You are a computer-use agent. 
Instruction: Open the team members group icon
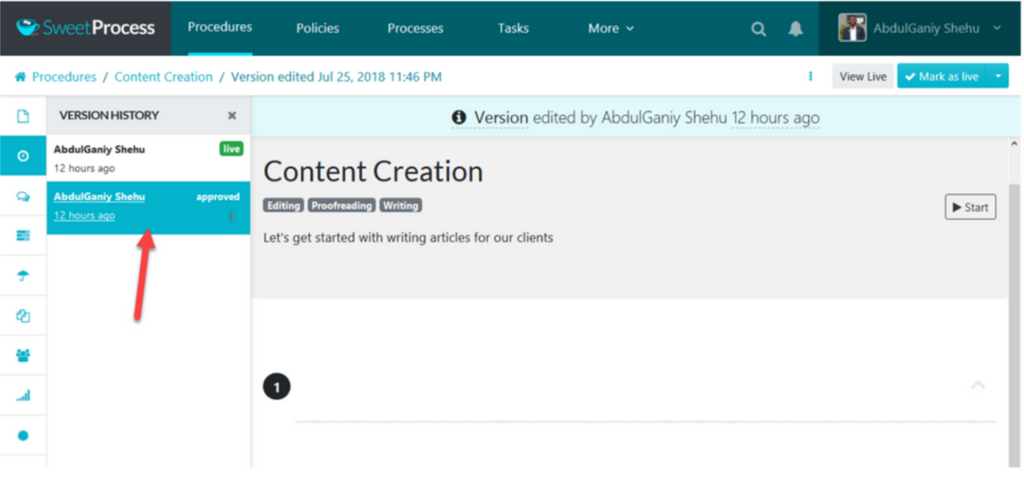[x=23, y=355]
